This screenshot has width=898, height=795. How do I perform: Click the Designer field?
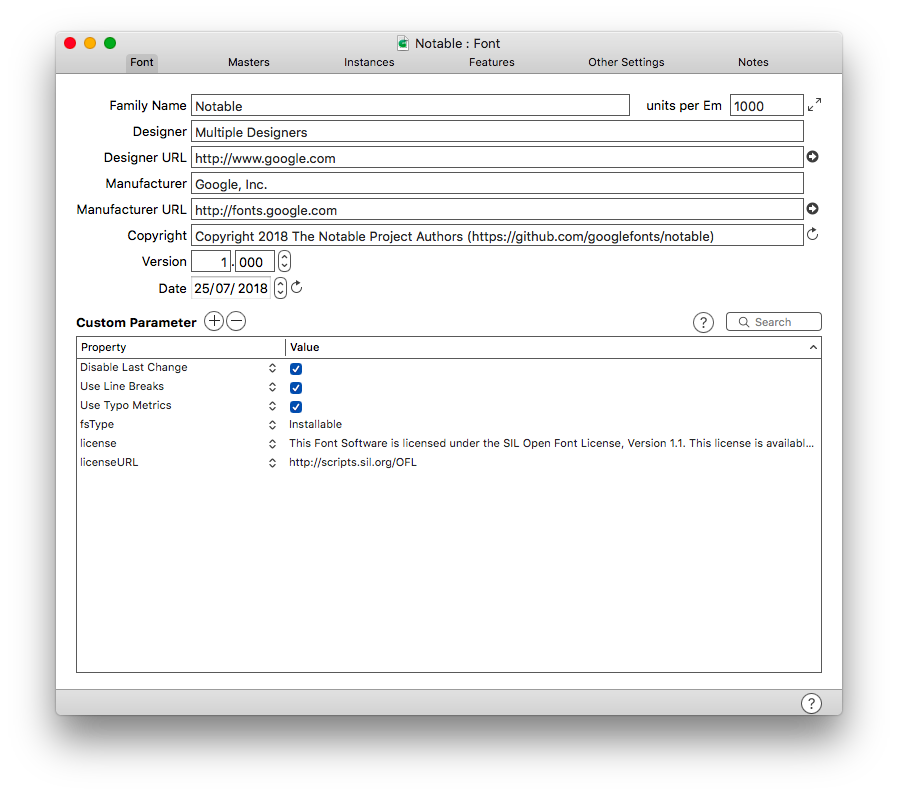pos(497,131)
